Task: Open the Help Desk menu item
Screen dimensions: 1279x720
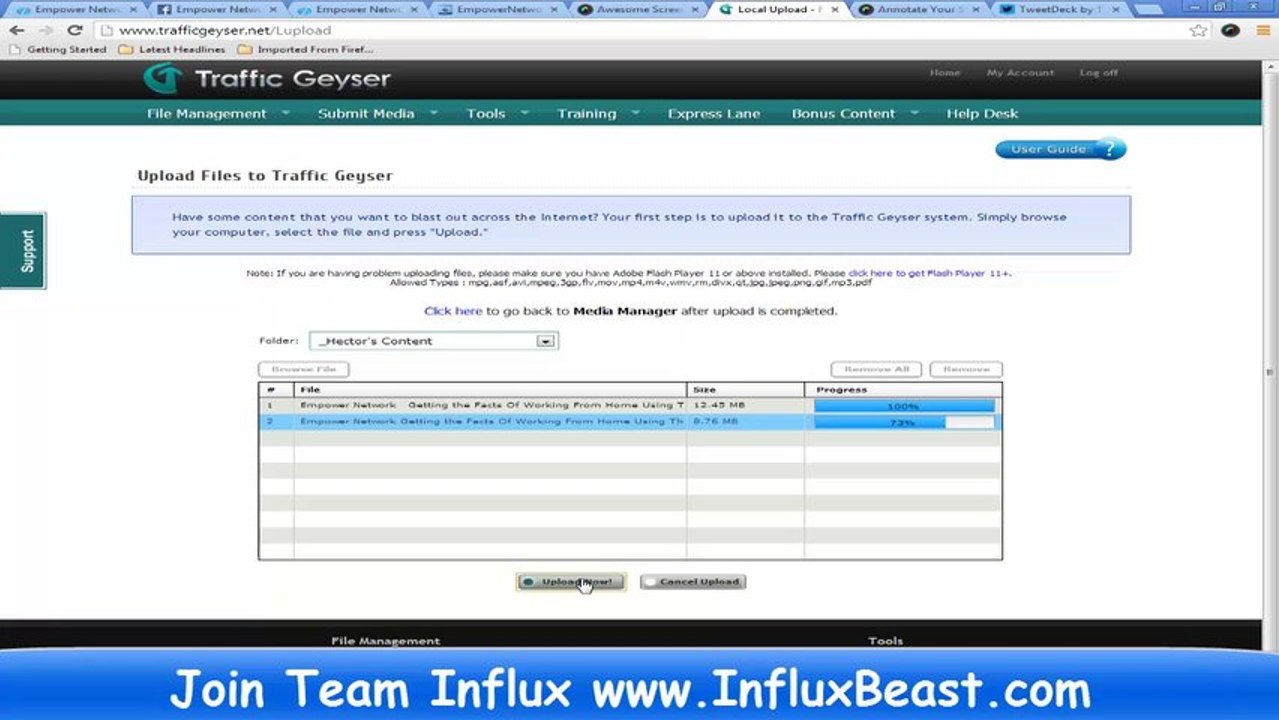Action: coord(982,113)
